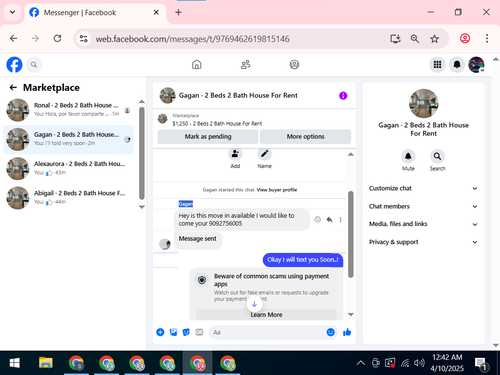Image resolution: width=500 pixels, height=375 pixels.
Task: Search in conversation with magnifier icon
Action: click(x=437, y=156)
